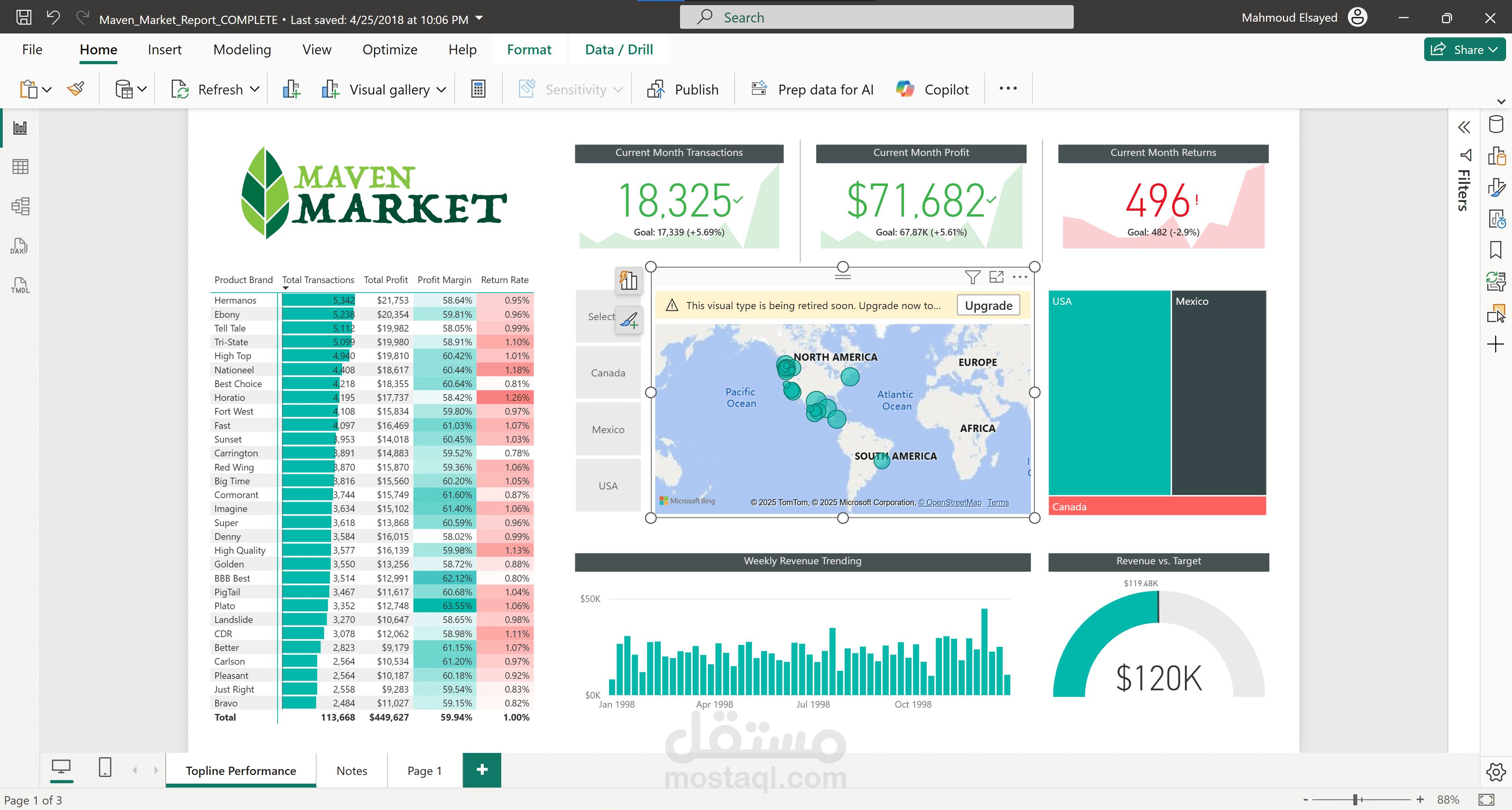This screenshot has height=810, width=1512.
Task: Open the Optimize ribbon tab
Action: coord(390,50)
